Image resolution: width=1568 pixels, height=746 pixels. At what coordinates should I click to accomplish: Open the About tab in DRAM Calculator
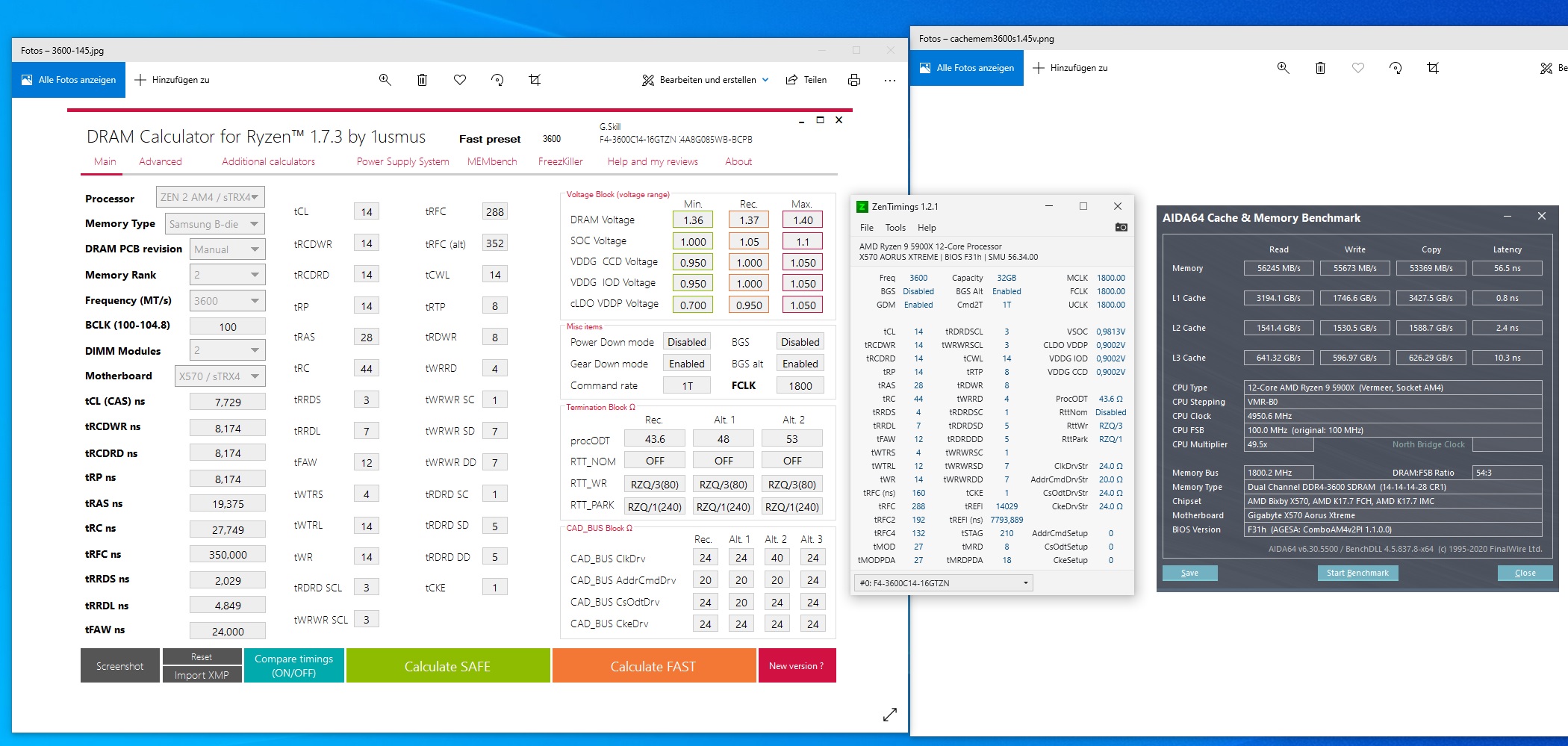tap(738, 161)
